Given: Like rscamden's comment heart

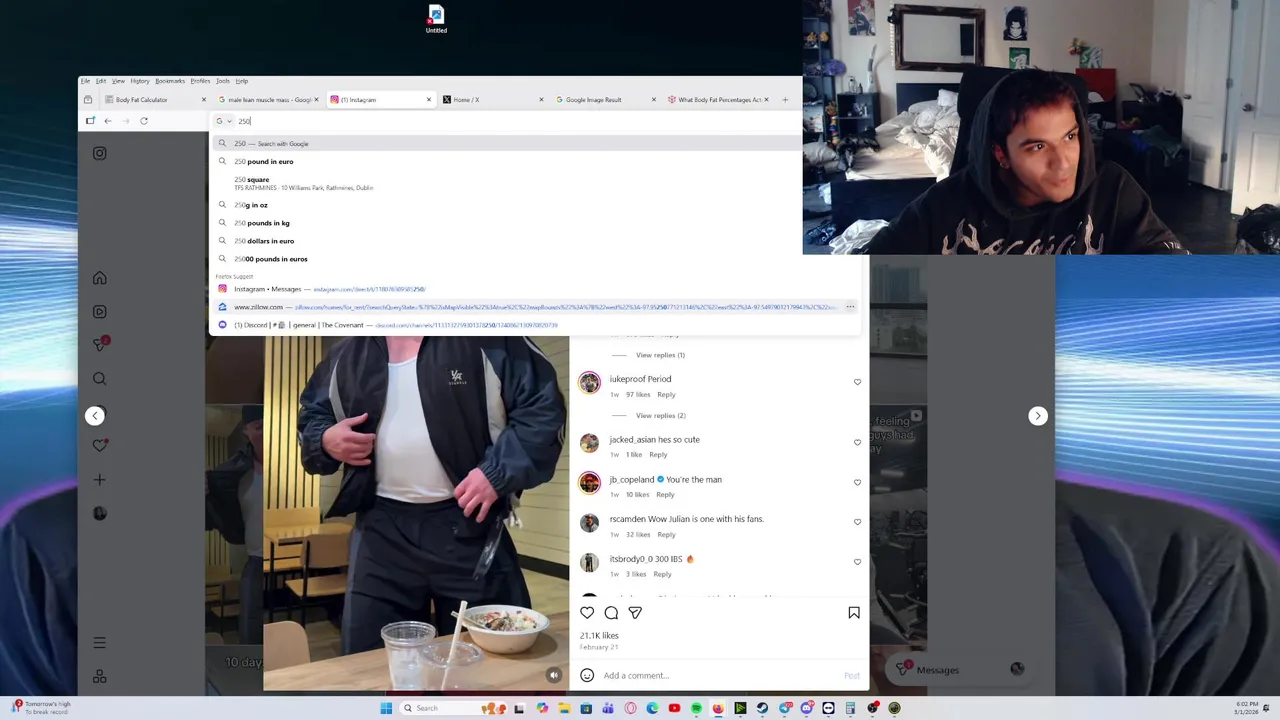Looking at the screenshot, I should (x=857, y=522).
